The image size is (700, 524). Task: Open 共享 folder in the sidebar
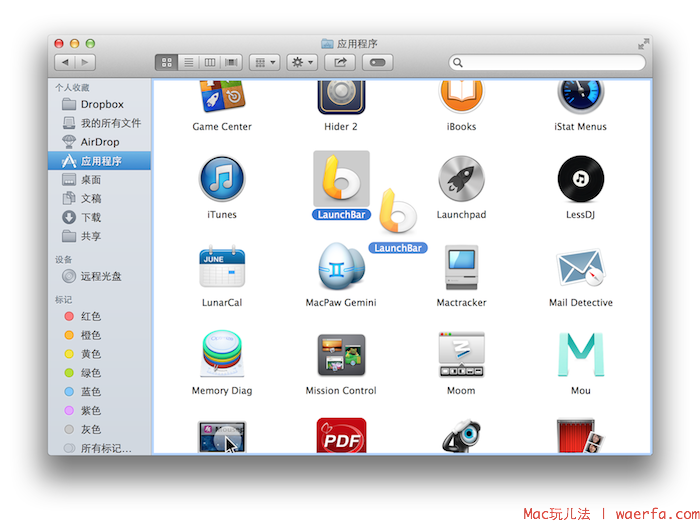point(100,236)
